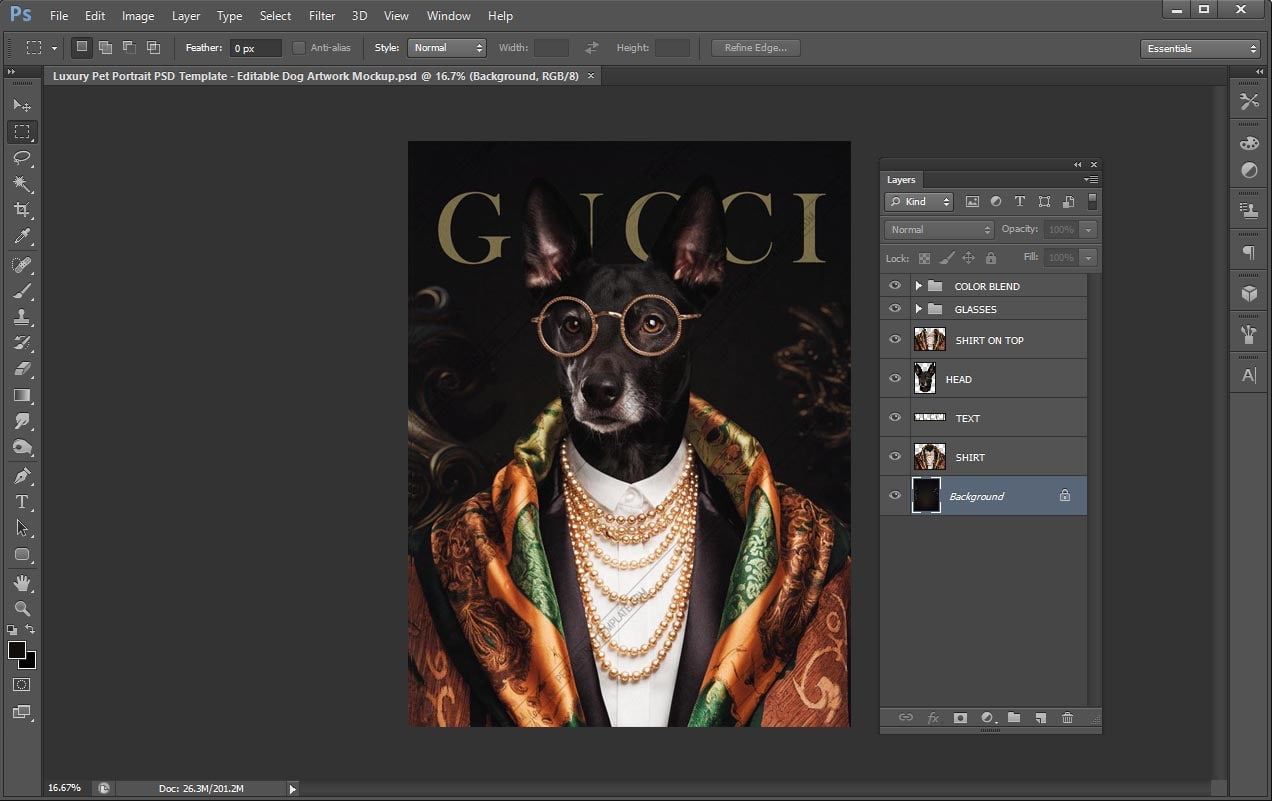Expand the COLOR BLEND group

[918, 286]
